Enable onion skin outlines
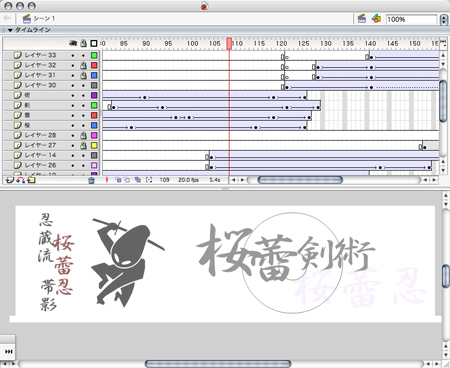This screenshot has width=450, height=368. pyautogui.click(x=127, y=180)
